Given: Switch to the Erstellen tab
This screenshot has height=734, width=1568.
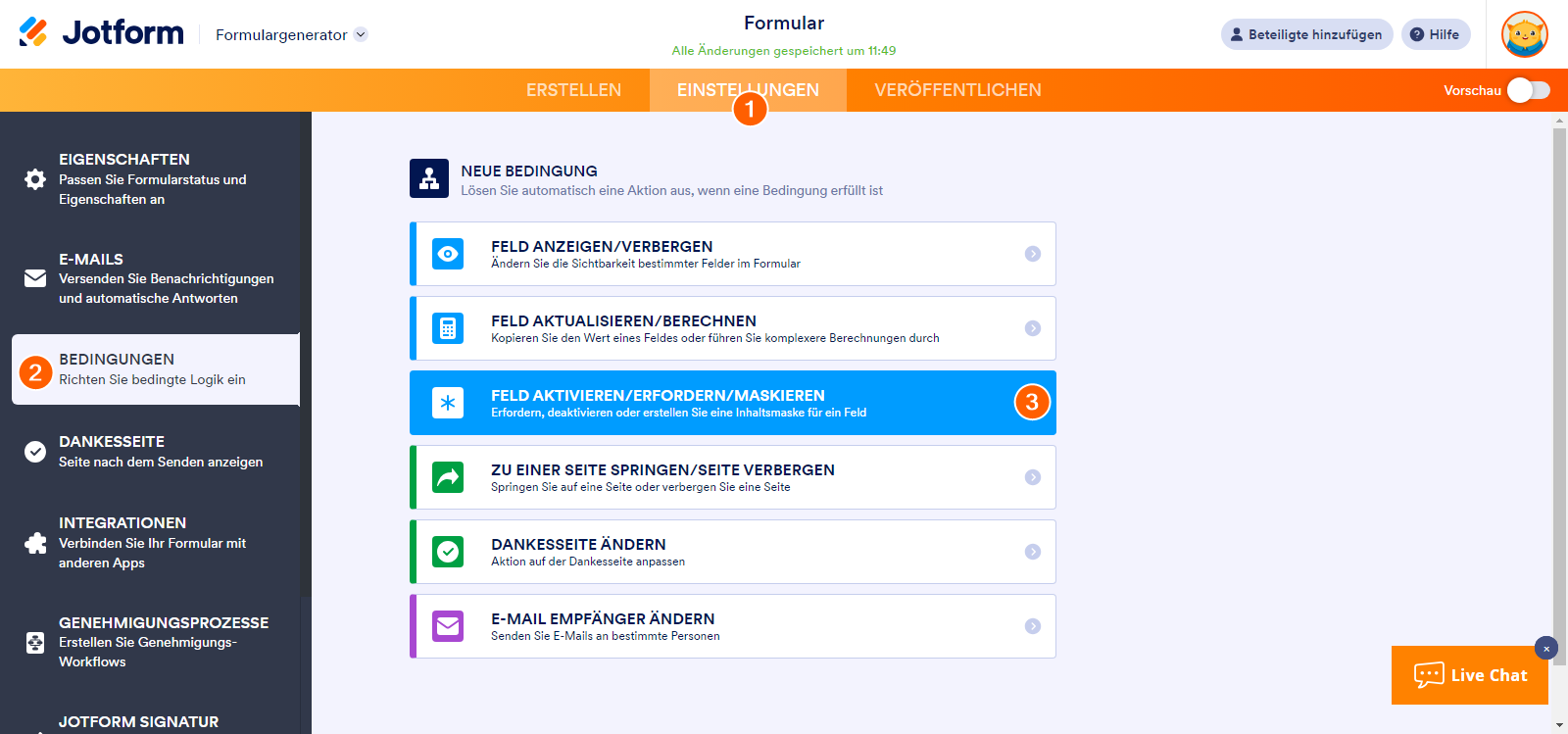Looking at the screenshot, I should [573, 90].
